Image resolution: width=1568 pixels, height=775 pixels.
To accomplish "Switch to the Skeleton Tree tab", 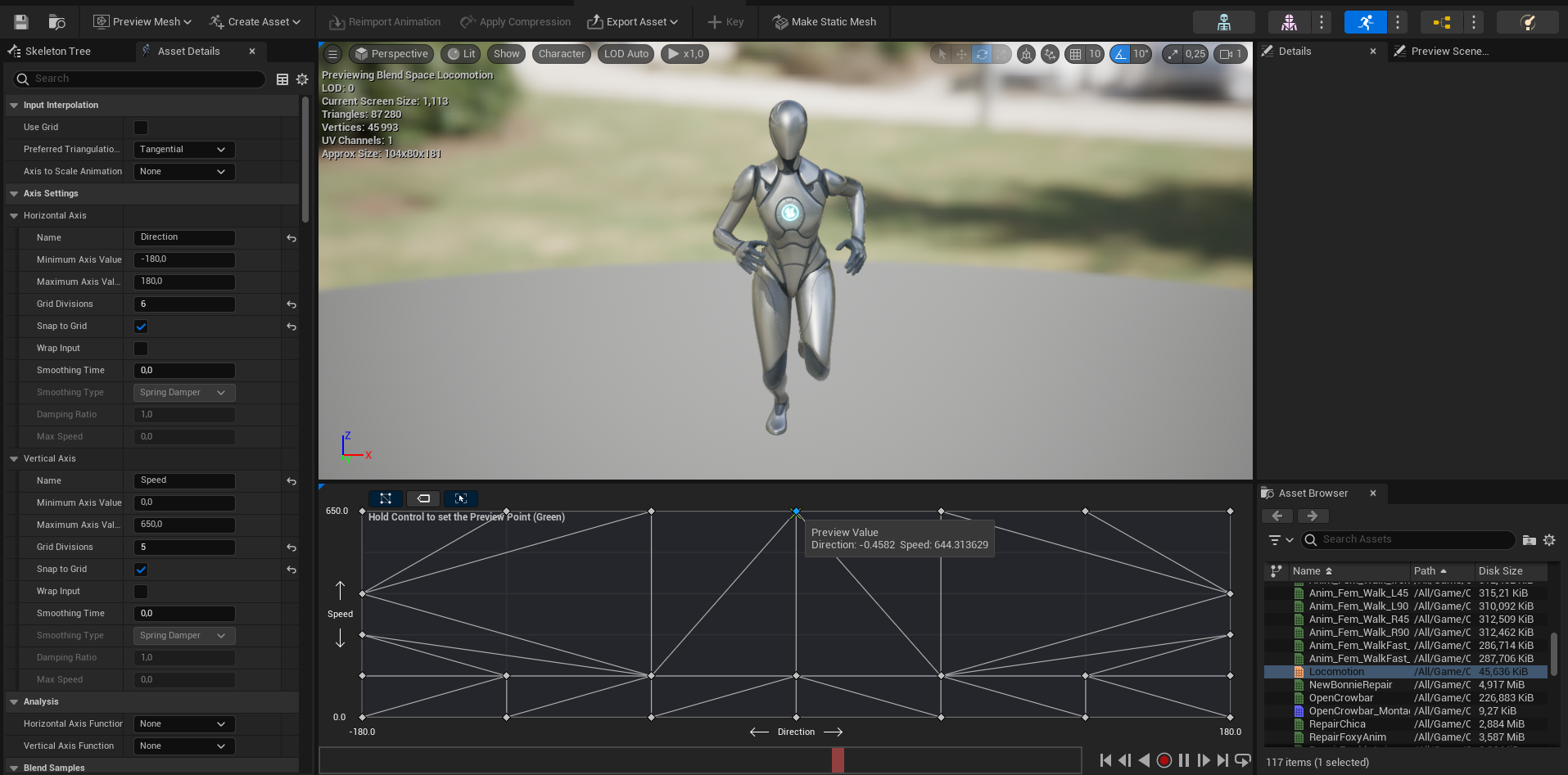I will pos(57,51).
